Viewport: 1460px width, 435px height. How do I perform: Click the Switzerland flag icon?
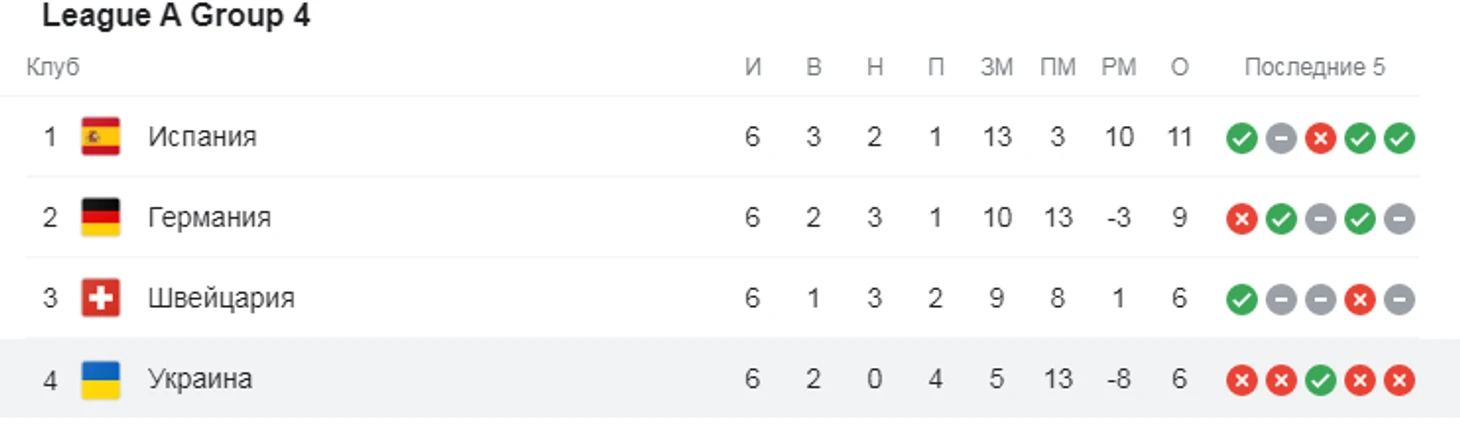100,298
